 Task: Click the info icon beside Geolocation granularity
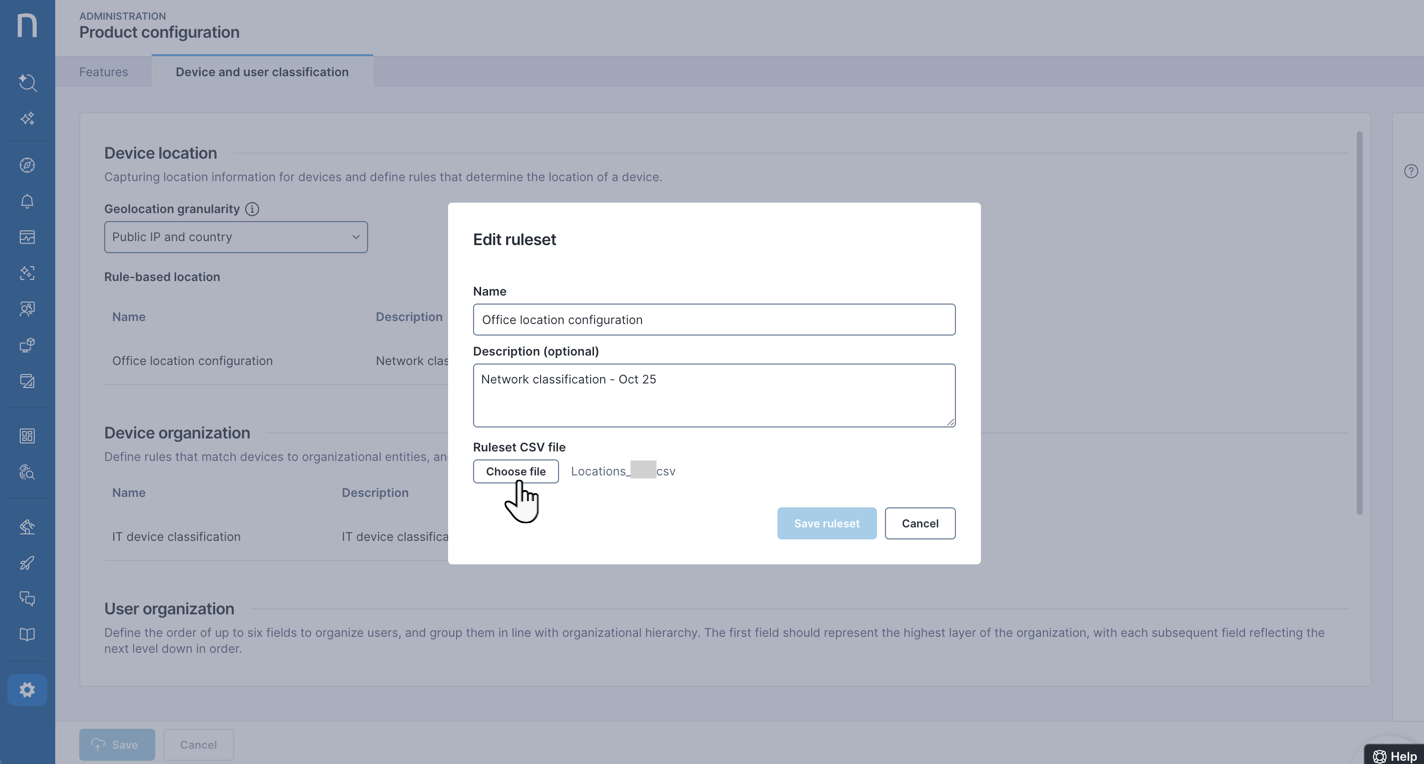coord(252,209)
